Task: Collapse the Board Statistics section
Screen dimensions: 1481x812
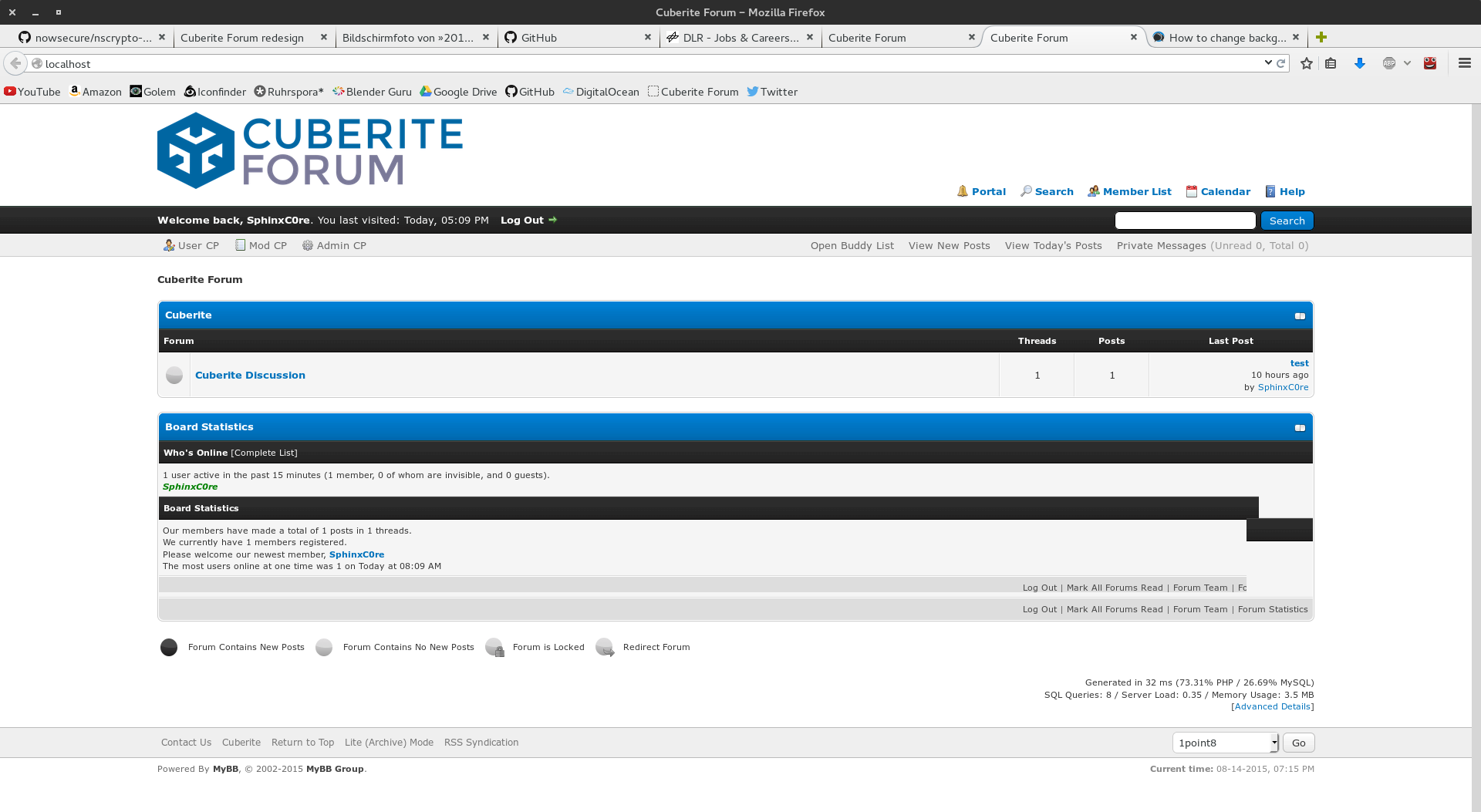Action: [x=1300, y=428]
